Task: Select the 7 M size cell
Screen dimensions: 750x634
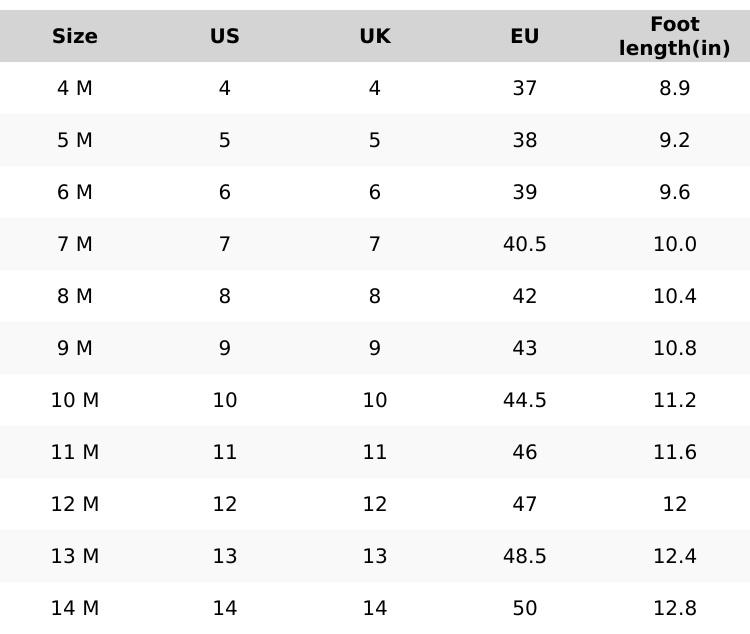Action: (75, 245)
